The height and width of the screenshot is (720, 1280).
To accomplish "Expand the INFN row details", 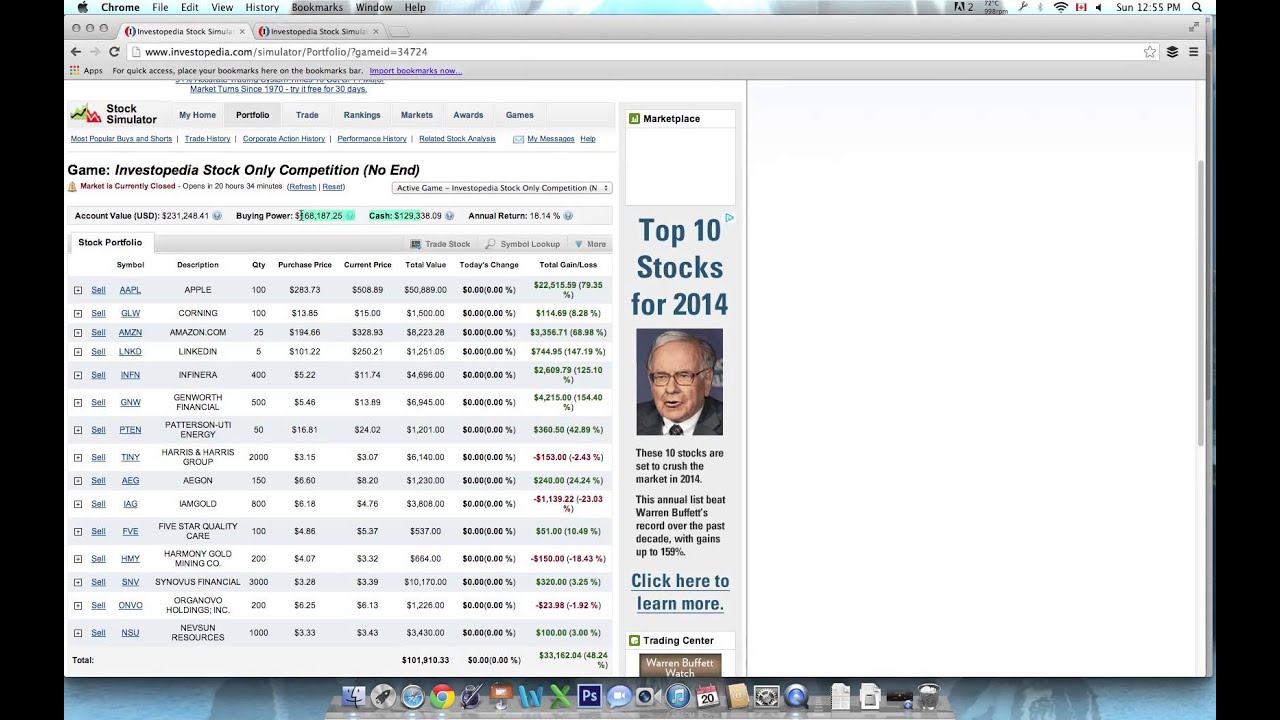I will (x=77, y=375).
